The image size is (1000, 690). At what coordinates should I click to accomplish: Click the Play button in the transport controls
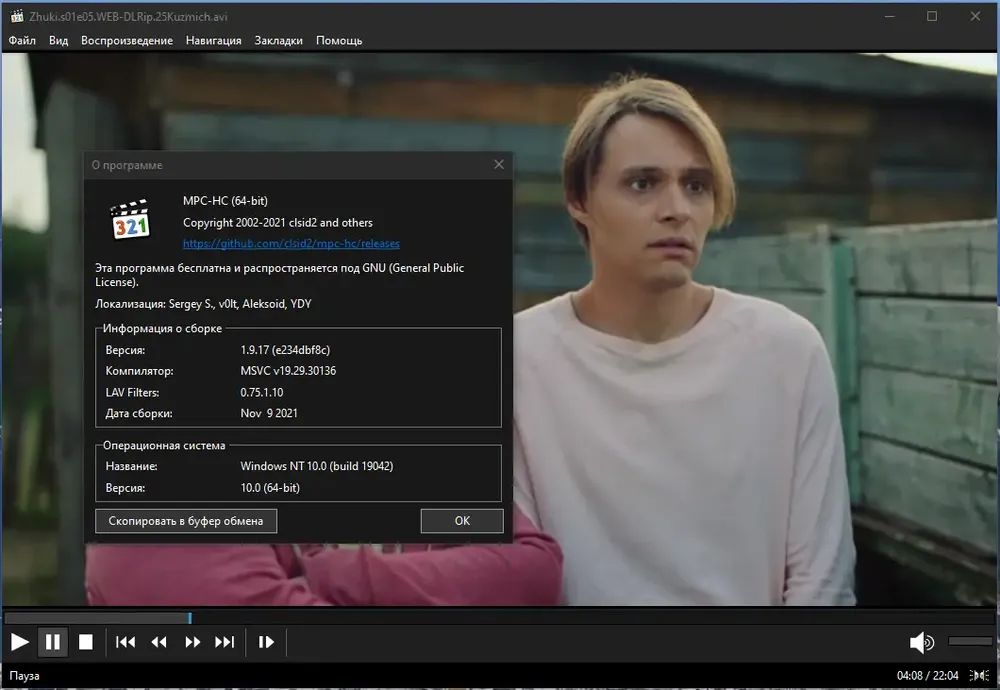(20, 642)
